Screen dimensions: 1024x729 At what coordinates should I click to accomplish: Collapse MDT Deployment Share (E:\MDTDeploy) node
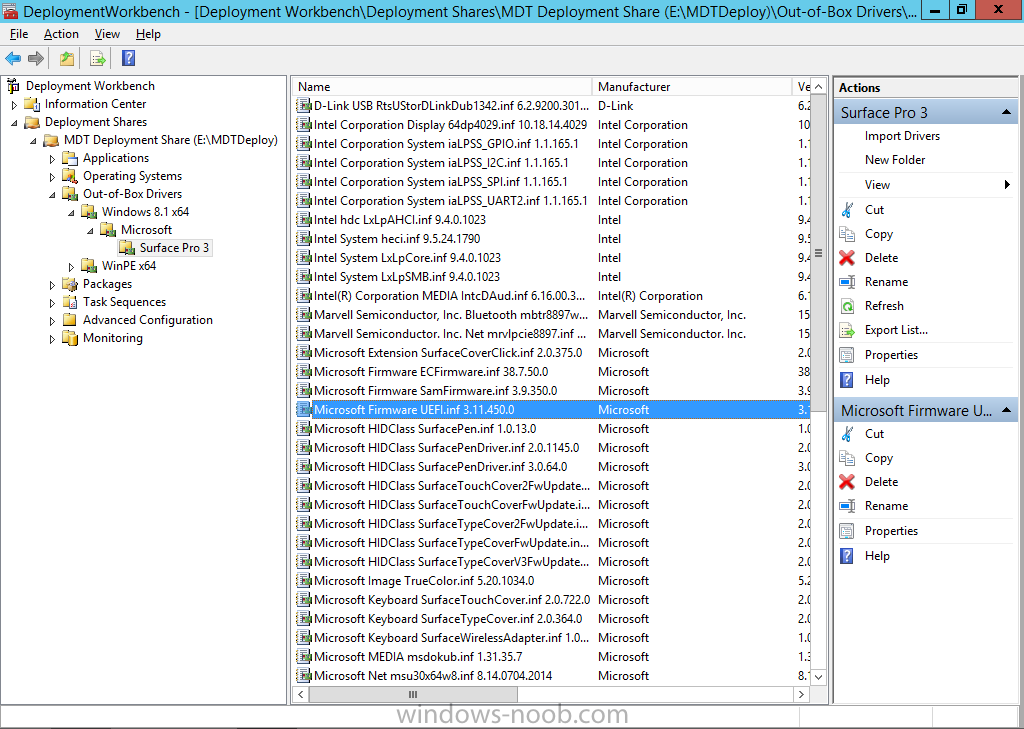pos(33,140)
